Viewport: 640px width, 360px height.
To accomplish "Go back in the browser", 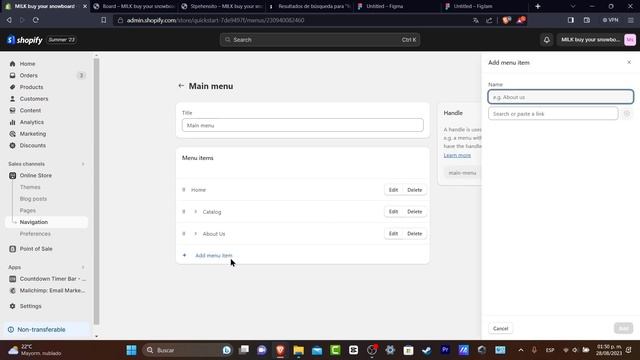I will pyautogui.click(x=9, y=20).
